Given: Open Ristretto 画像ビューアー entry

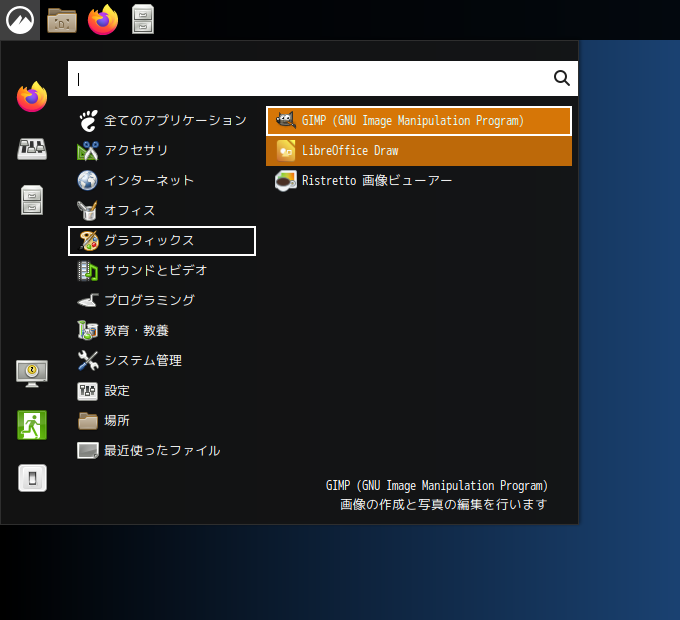Looking at the screenshot, I should (419, 180).
